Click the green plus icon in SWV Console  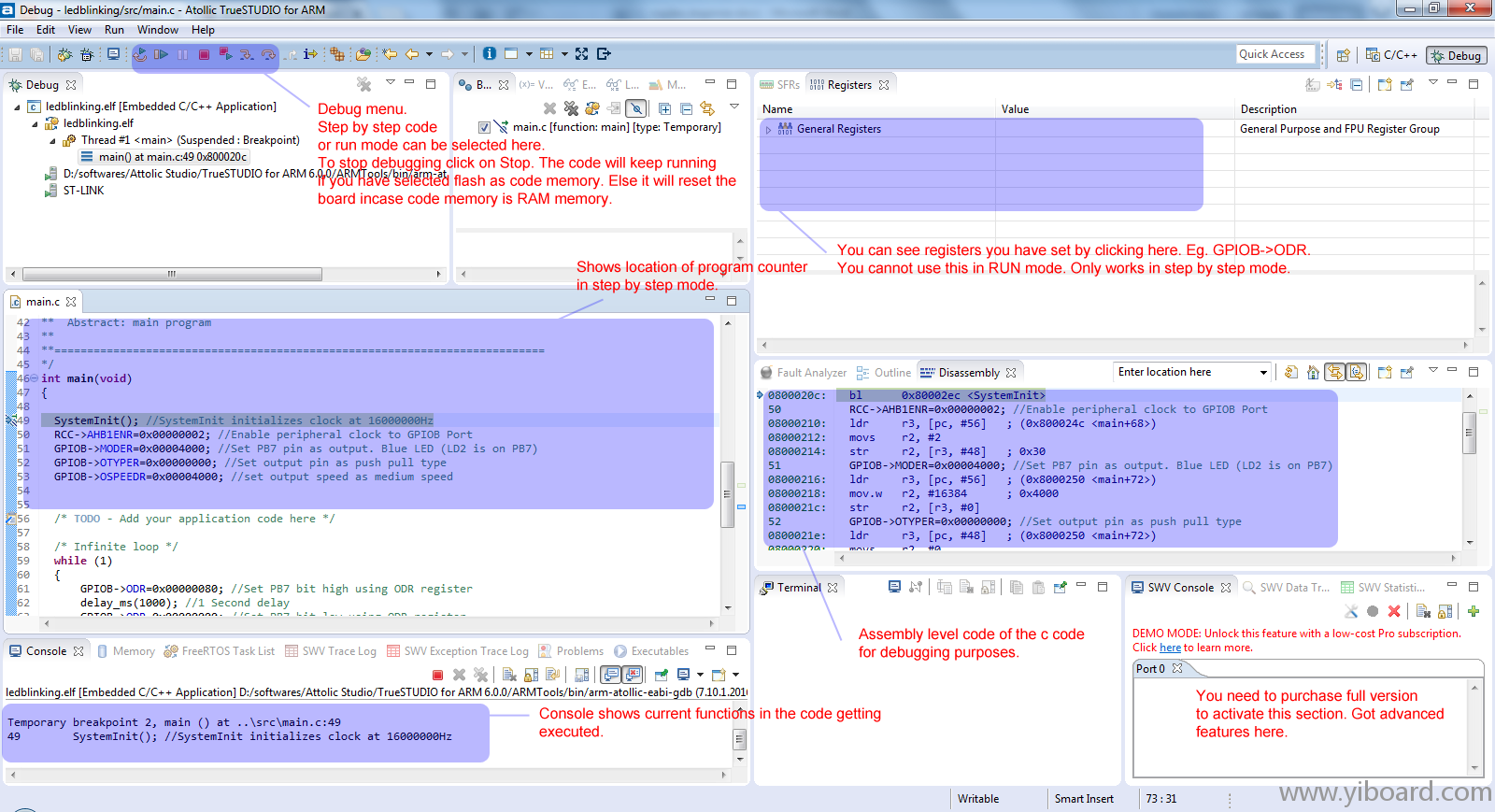(x=1474, y=611)
